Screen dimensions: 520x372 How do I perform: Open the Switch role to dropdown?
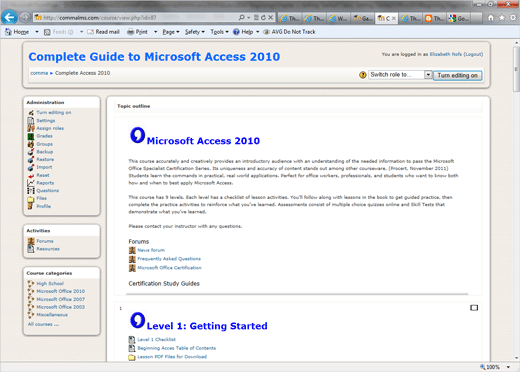click(x=400, y=75)
